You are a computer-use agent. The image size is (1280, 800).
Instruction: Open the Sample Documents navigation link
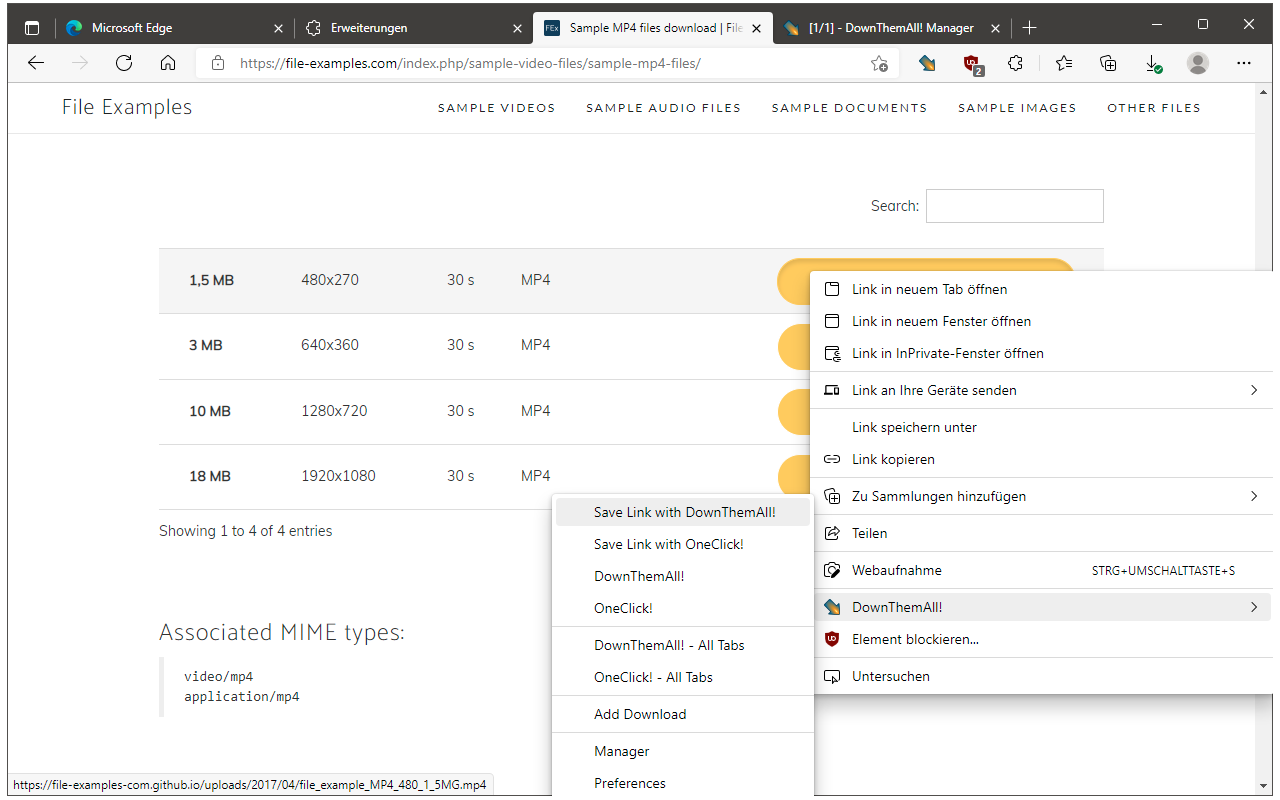[x=849, y=108]
